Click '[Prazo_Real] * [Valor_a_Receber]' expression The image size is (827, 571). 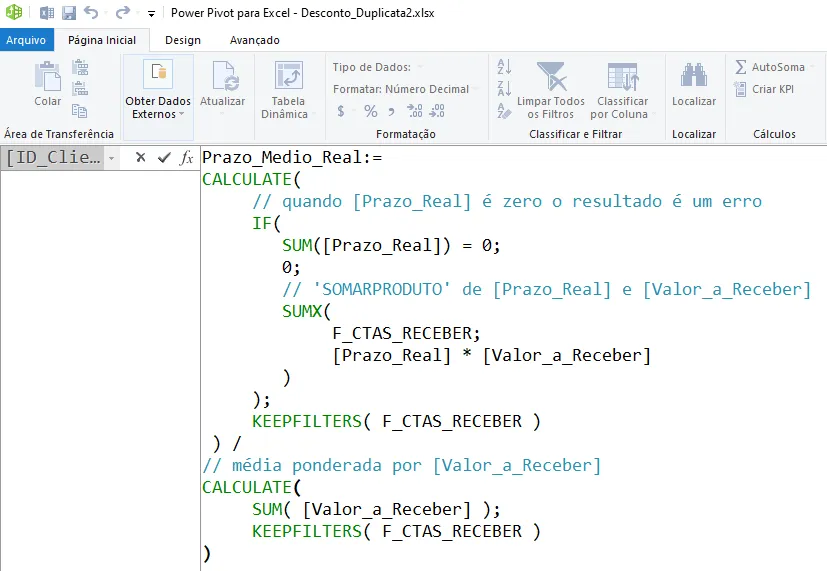pos(492,355)
